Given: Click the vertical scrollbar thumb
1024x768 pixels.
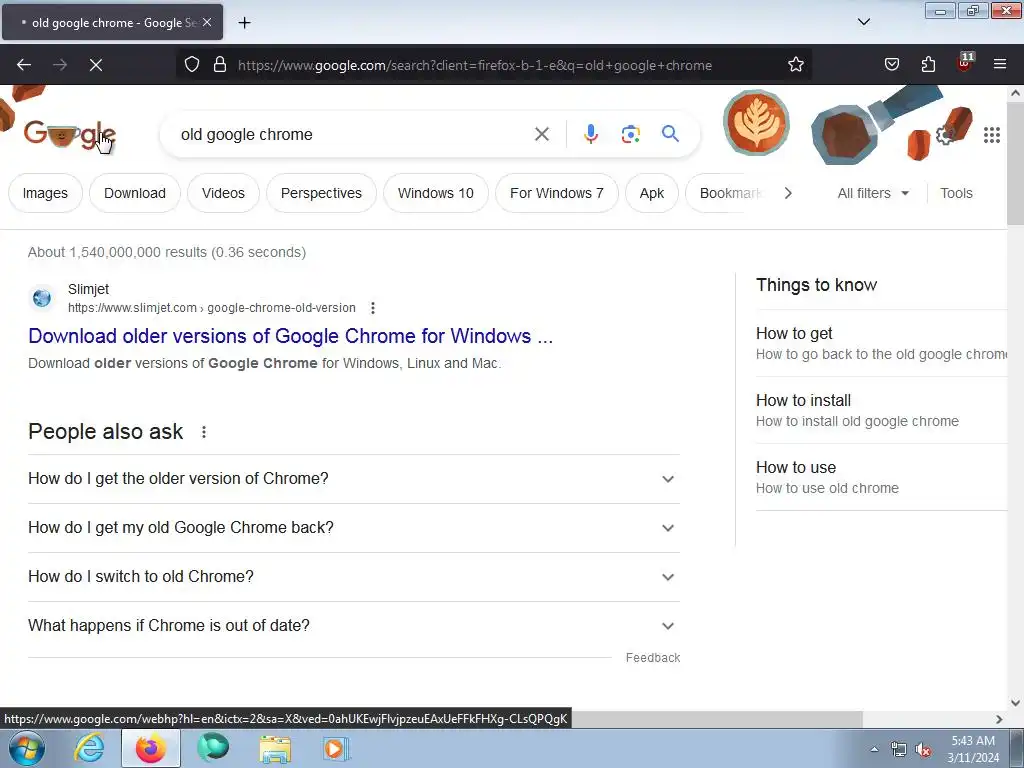Looking at the screenshot, I should 1015,163.
